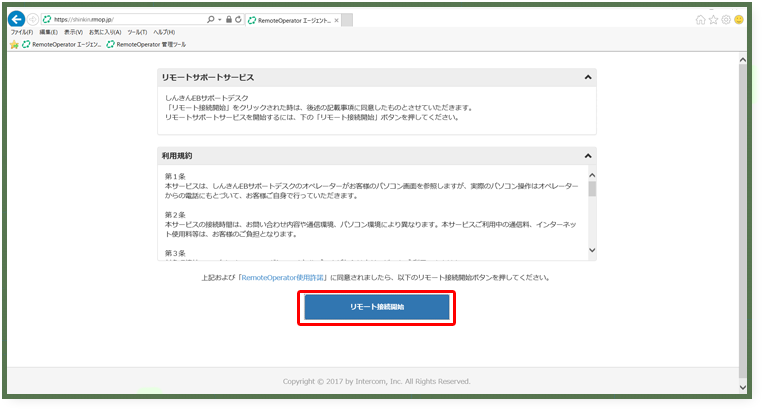Click the add-to-favorites-bar star icon
This screenshot has width=762, height=409.
pyautogui.click(x=14, y=44)
